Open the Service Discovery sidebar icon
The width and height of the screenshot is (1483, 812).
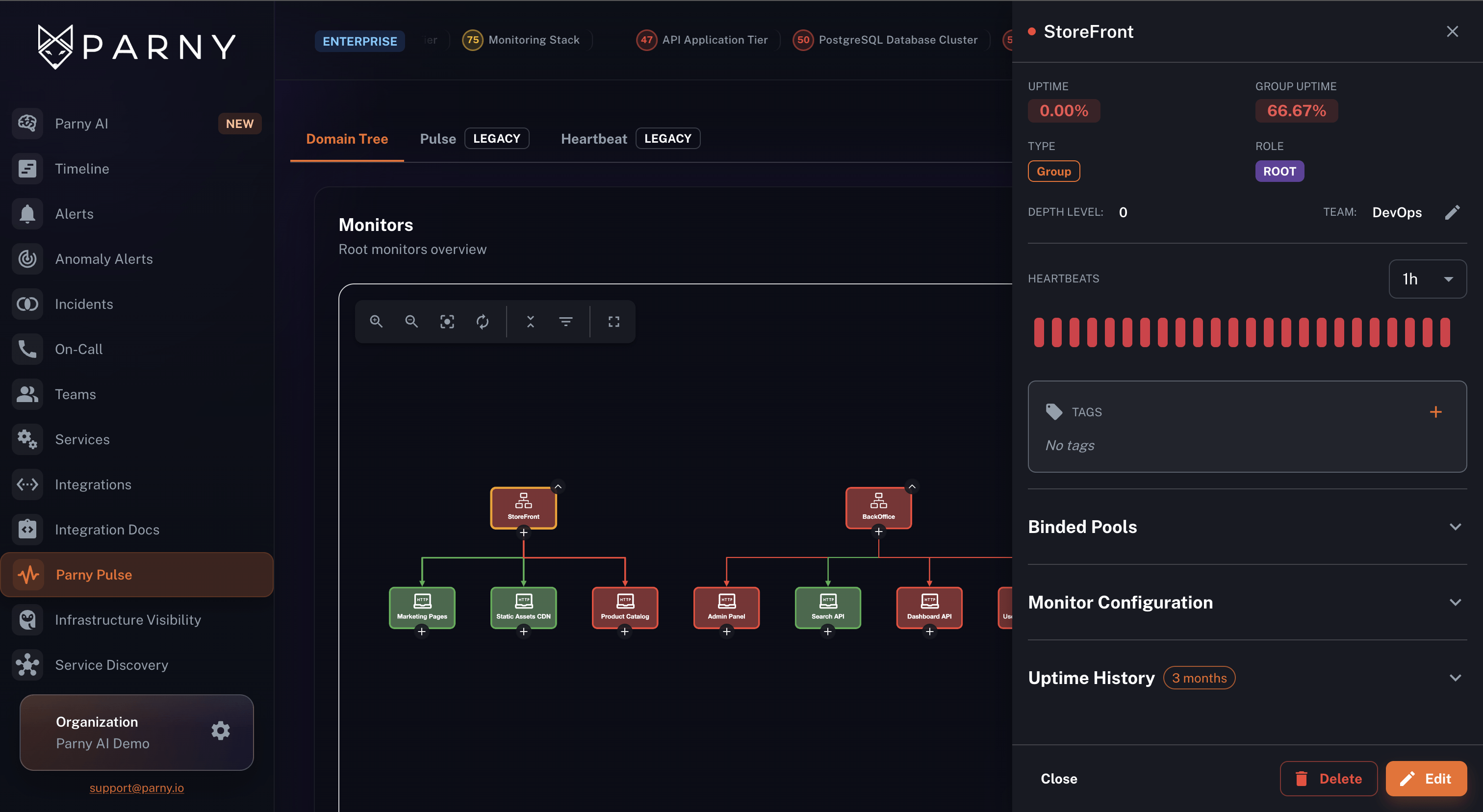tap(27, 665)
